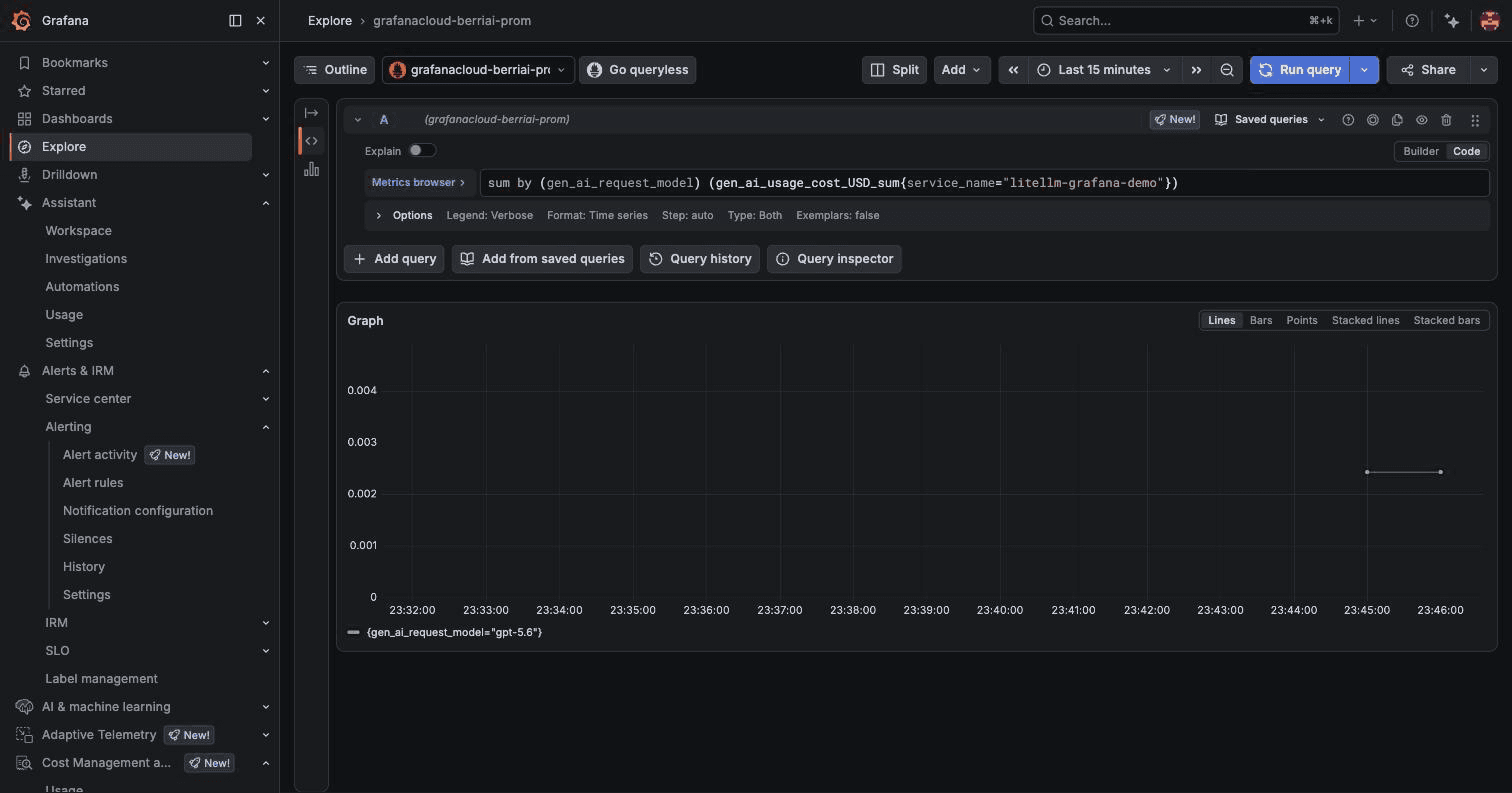Click in the PromQL query input field
The height and width of the screenshot is (793, 1512).
click(x=984, y=183)
